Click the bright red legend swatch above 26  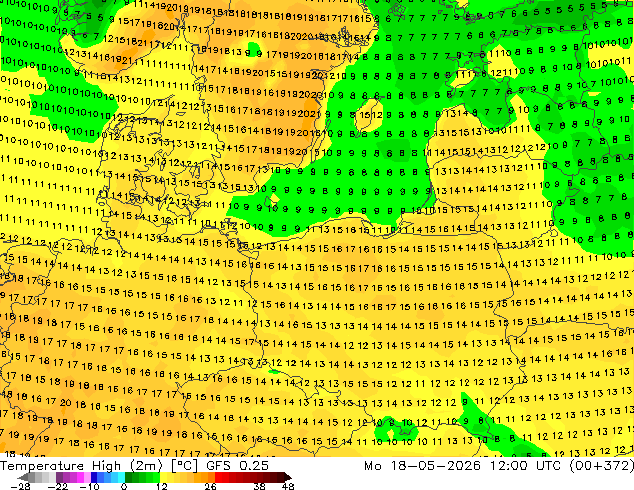[x=218, y=477]
